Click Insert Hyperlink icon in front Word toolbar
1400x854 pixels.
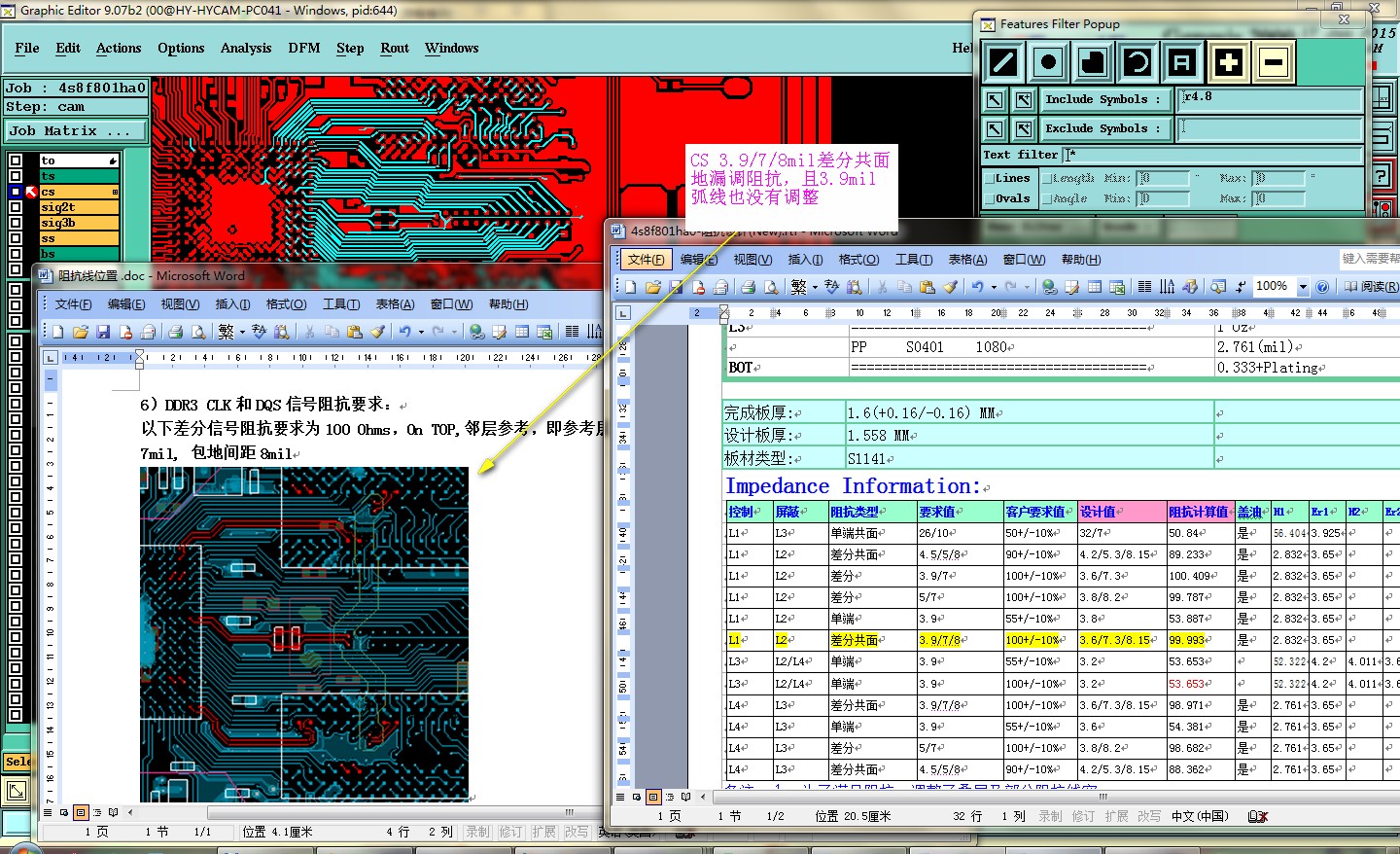[1049, 287]
